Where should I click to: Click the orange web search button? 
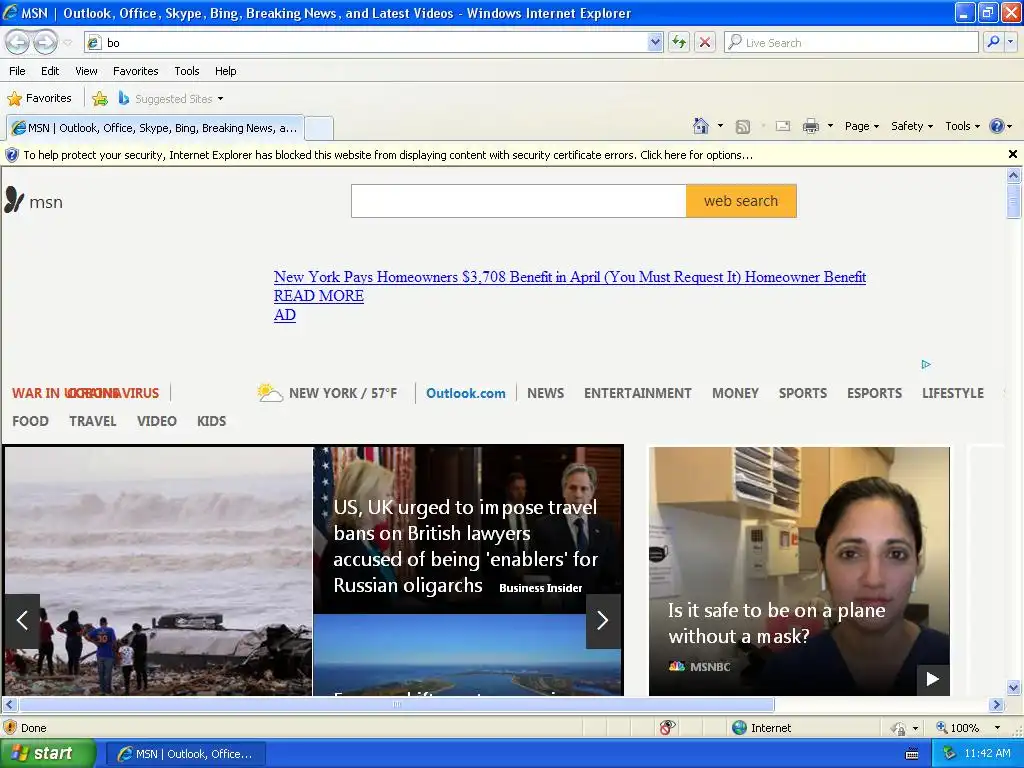[x=741, y=200]
